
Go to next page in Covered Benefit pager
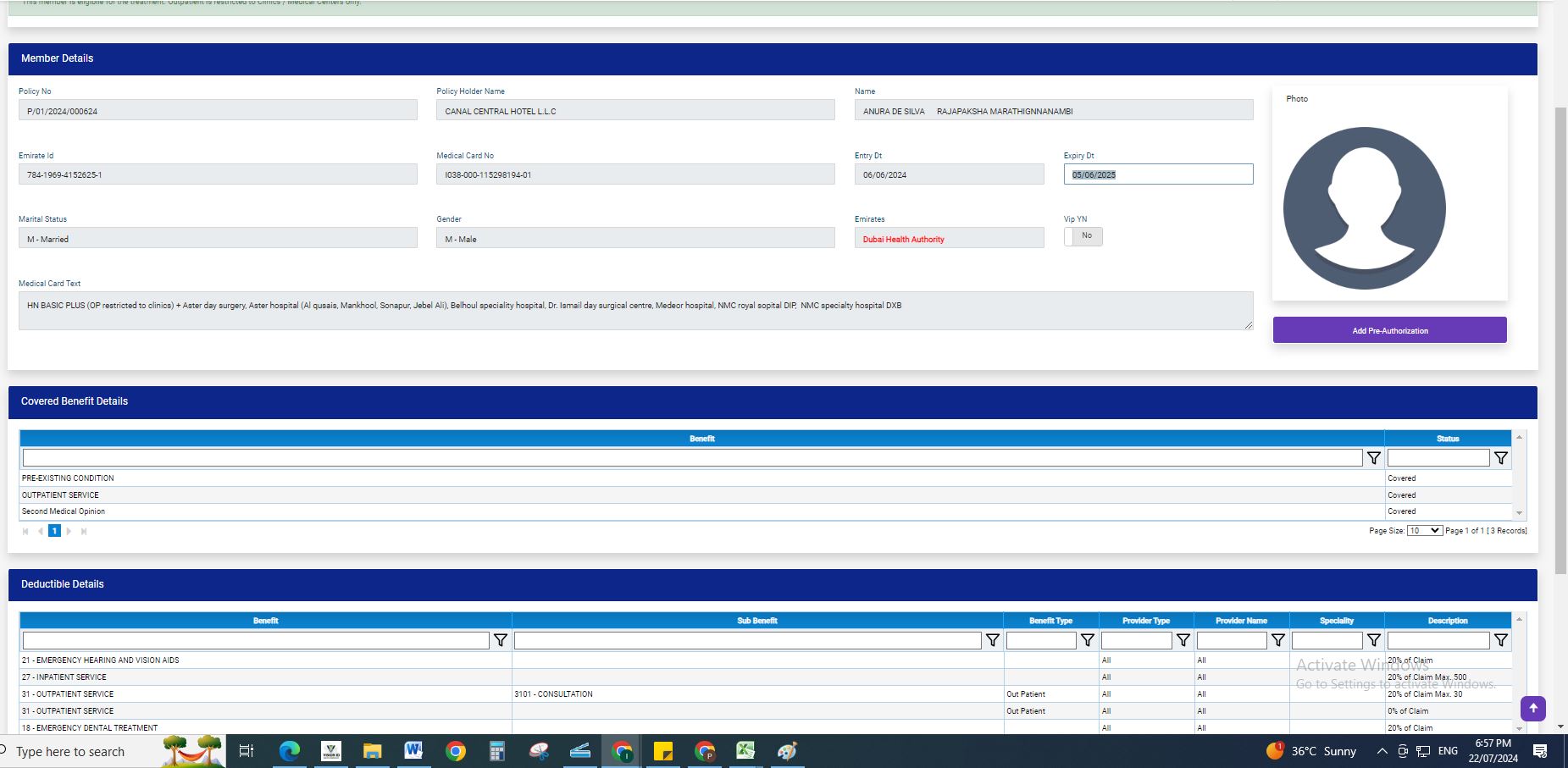[x=69, y=532]
